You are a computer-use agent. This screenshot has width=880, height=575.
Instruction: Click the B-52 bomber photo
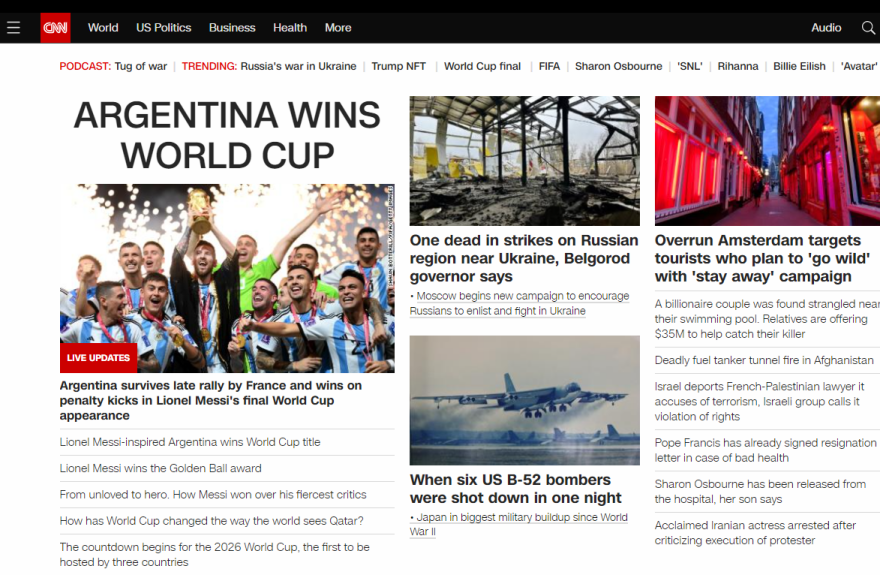524,401
